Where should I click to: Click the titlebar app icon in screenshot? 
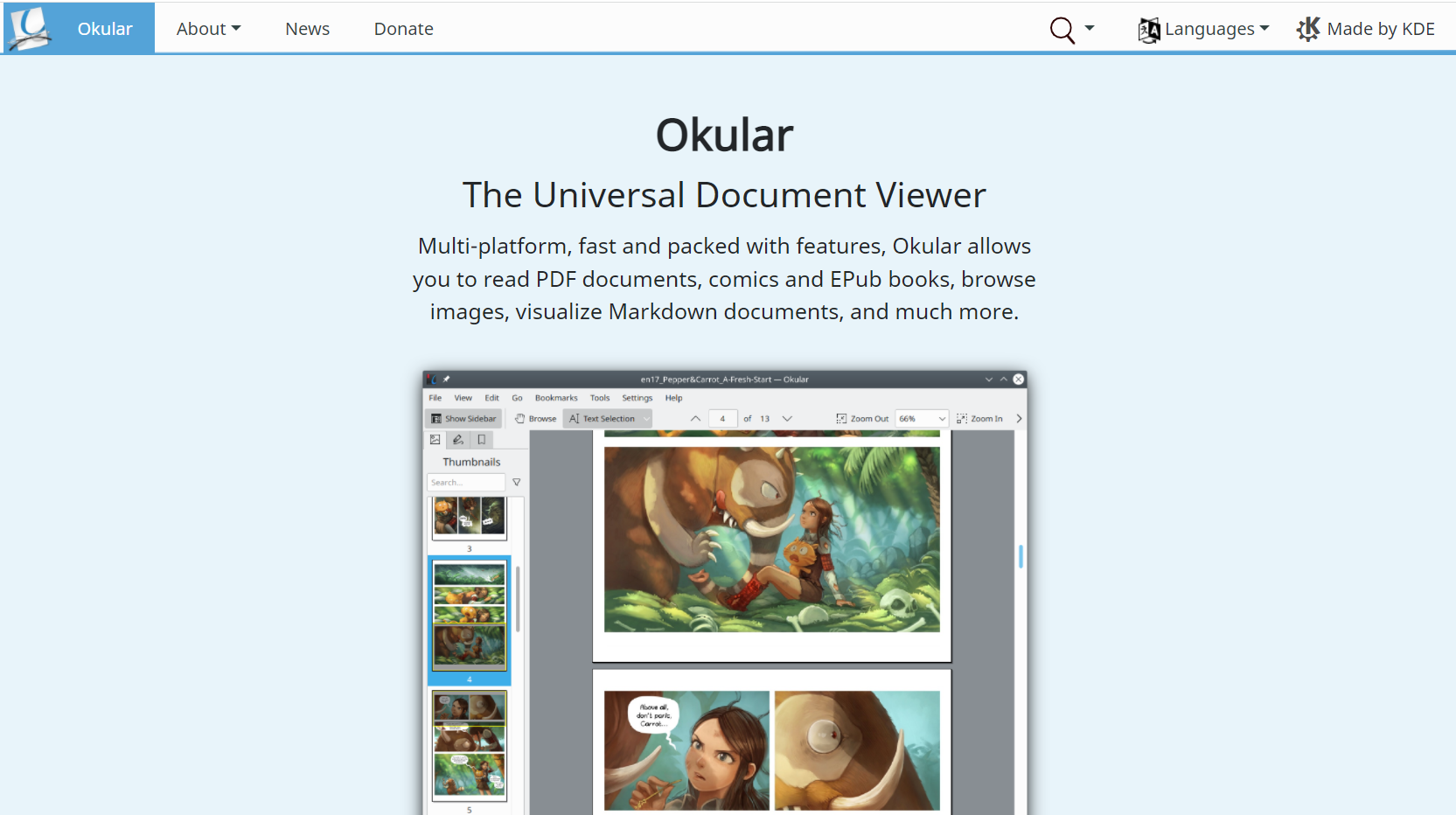[x=432, y=380]
